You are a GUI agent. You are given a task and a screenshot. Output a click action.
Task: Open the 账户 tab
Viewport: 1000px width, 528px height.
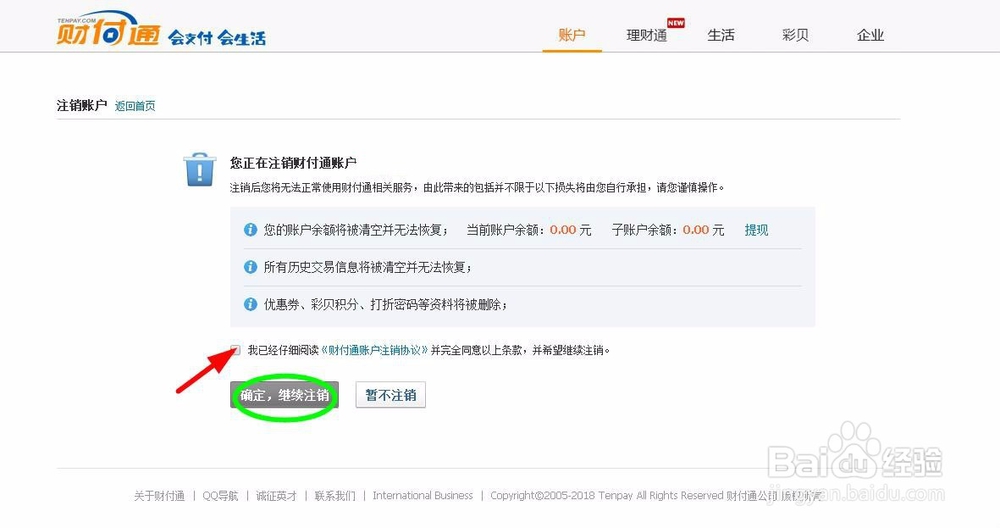tap(571, 35)
